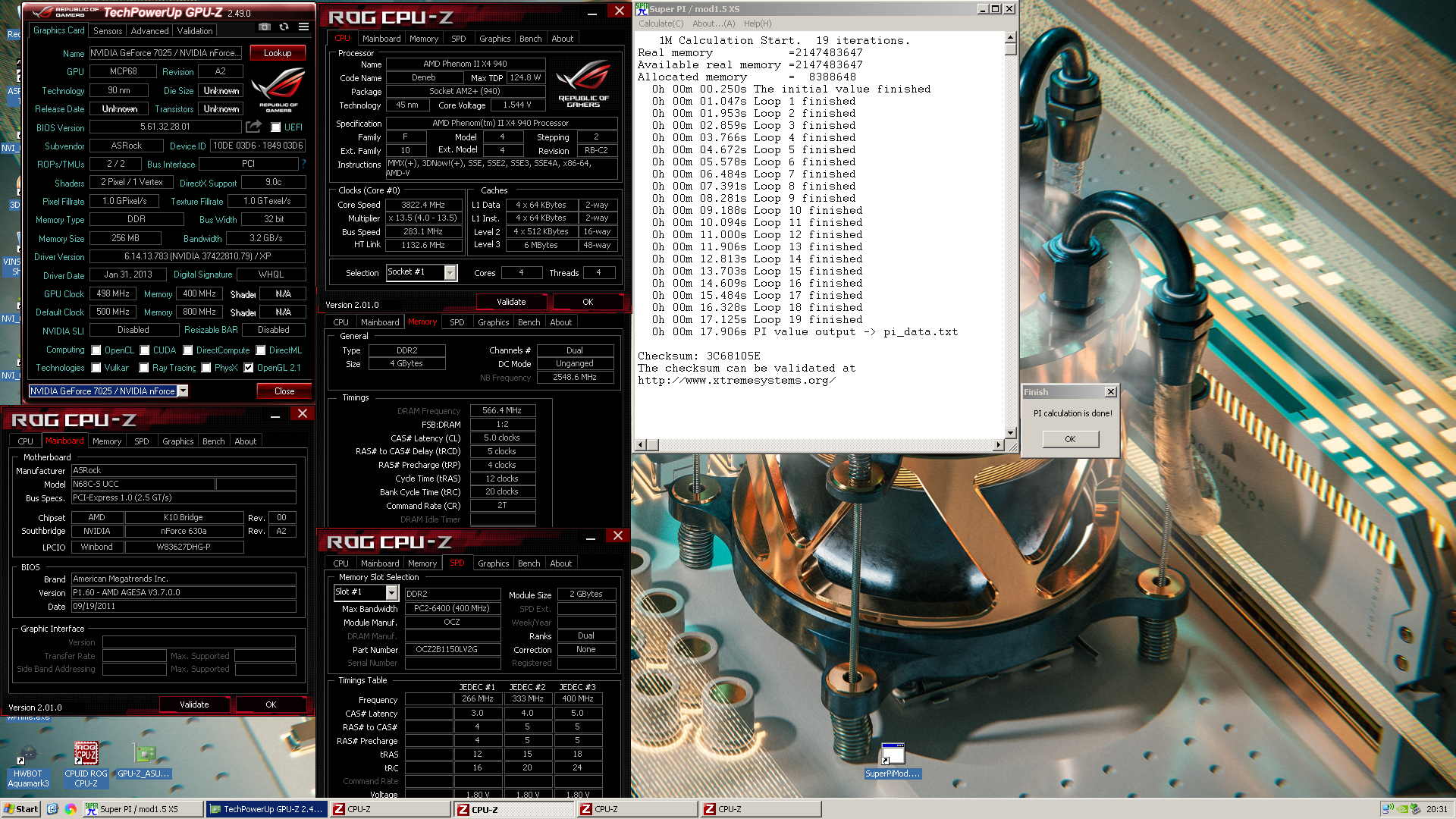Switch to TechPowerUp GPU-Z taskbar button
The height and width of the screenshot is (819, 1456).
(x=267, y=809)
